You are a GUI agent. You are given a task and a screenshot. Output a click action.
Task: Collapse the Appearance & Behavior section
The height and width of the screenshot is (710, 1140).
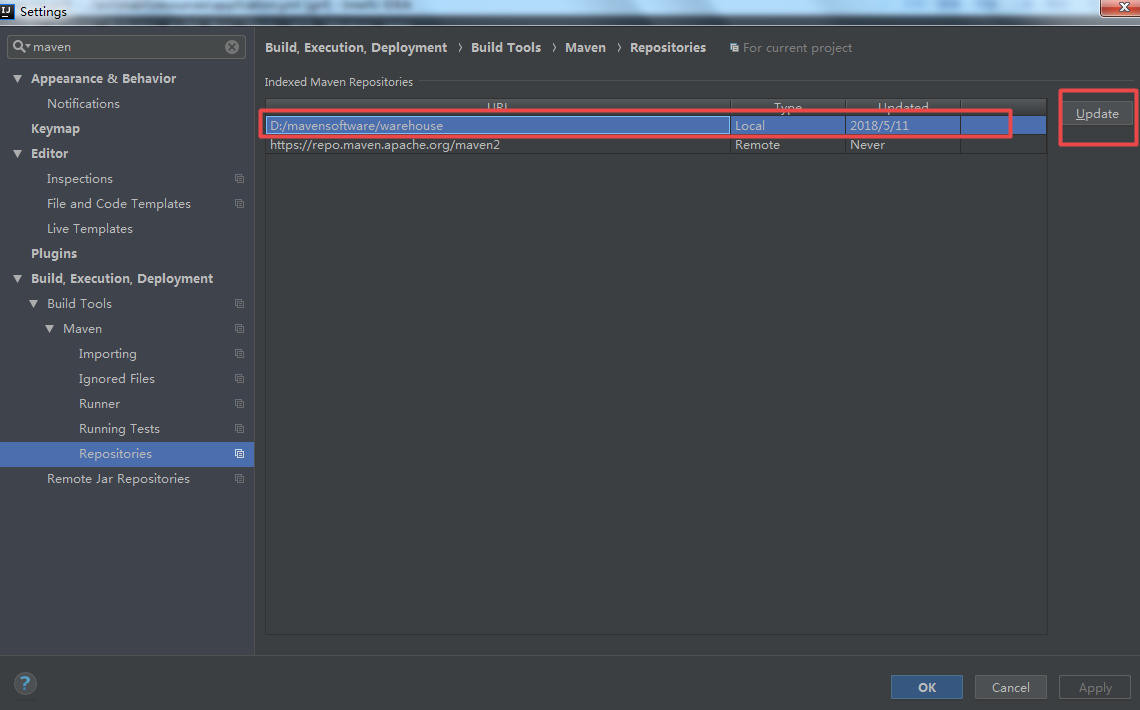(x=17, y=78)
